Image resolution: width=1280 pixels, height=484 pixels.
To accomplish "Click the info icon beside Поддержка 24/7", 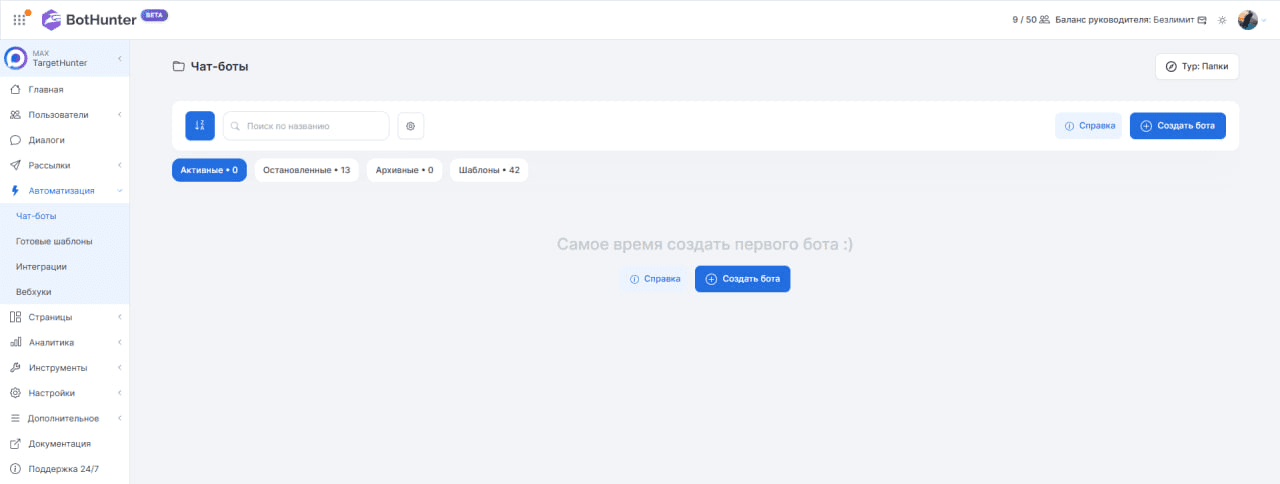I will coord(15,468).
